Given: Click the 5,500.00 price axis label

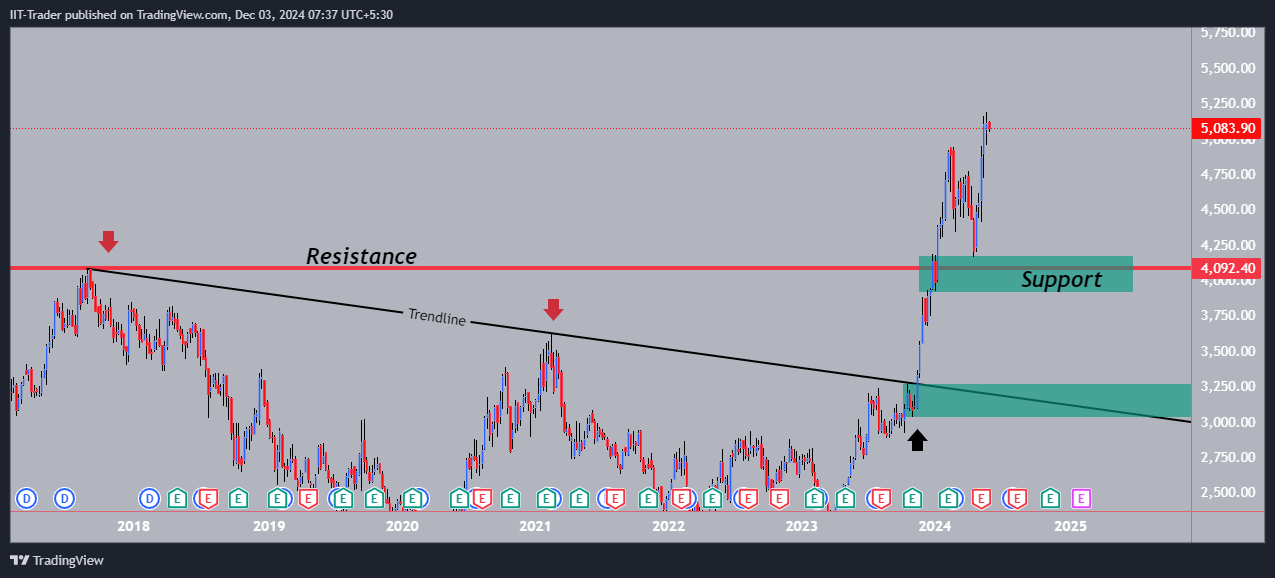Looking at the screenshot, I should 1229,68.
